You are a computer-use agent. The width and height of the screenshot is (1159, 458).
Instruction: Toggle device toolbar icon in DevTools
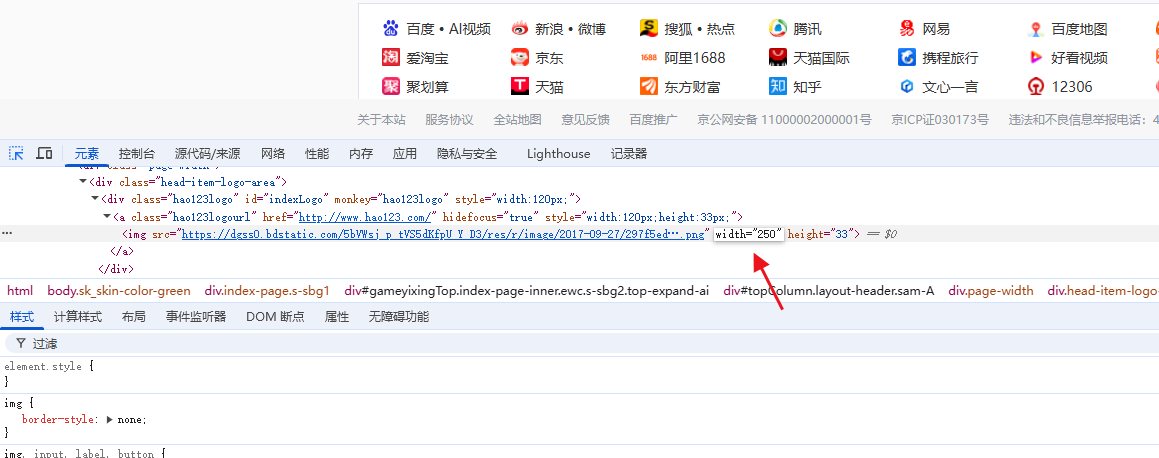click(44, 154)
